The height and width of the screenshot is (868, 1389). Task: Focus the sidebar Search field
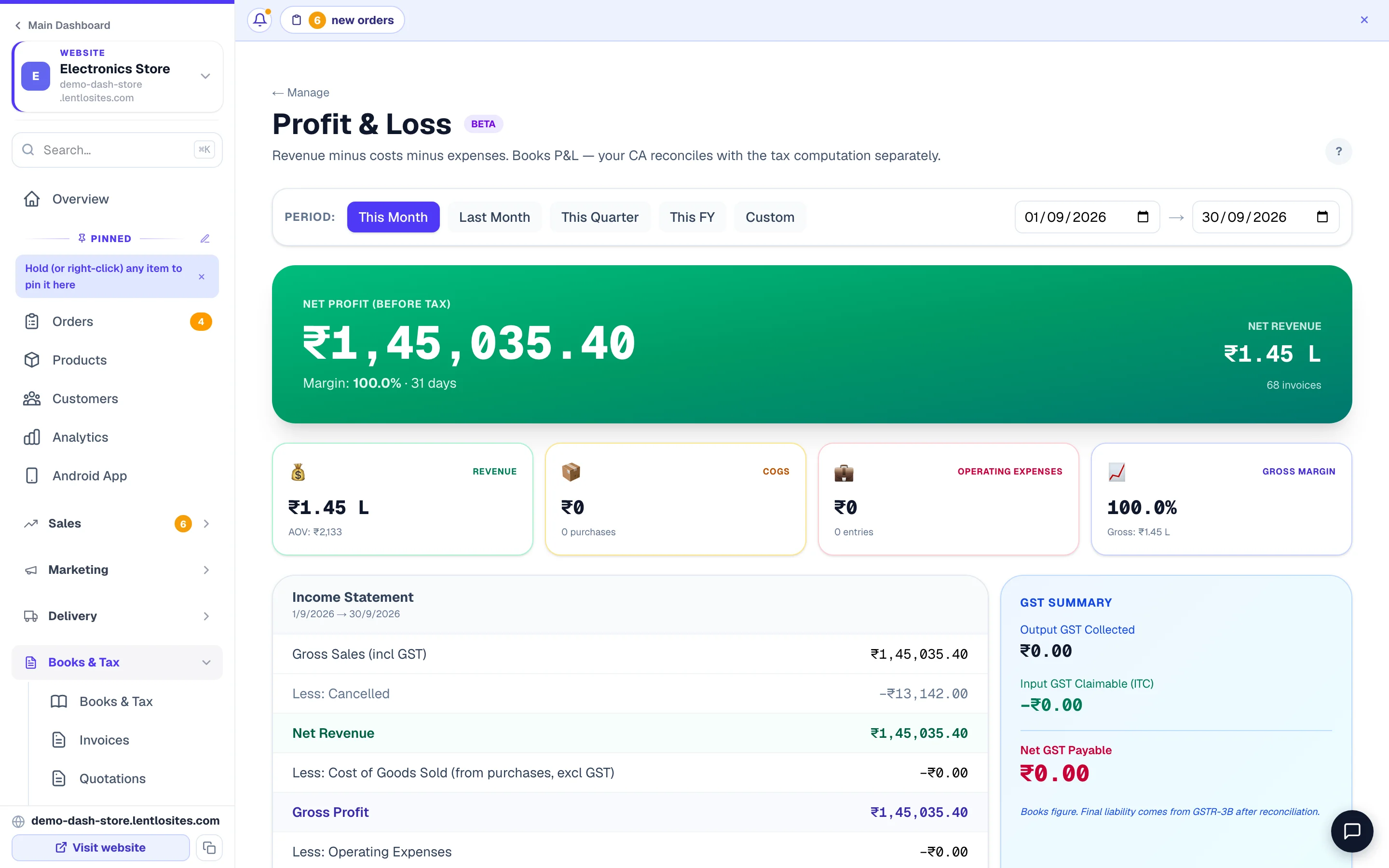tap(117, 150)
